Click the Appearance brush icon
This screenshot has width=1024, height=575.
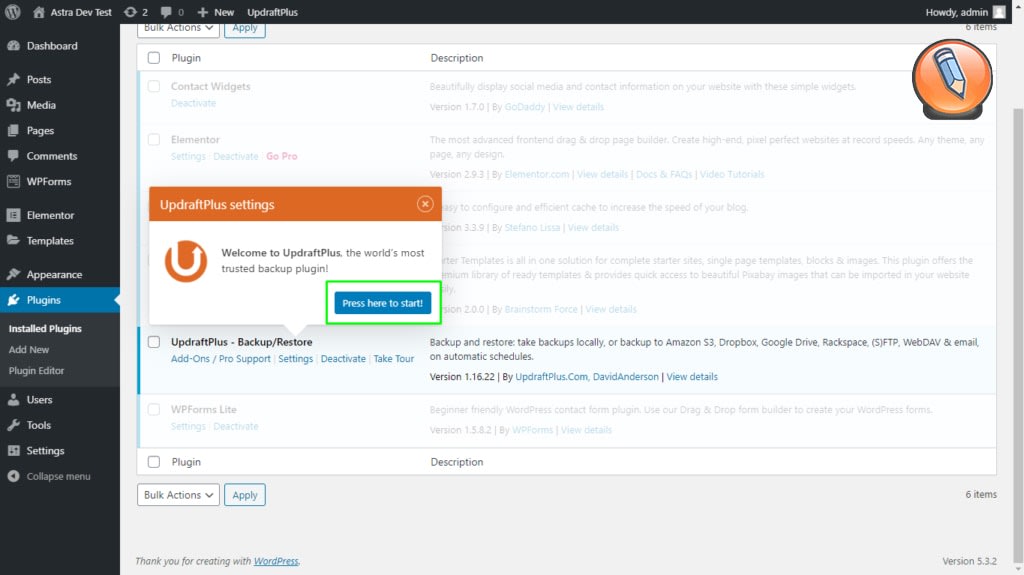point(13,274)
